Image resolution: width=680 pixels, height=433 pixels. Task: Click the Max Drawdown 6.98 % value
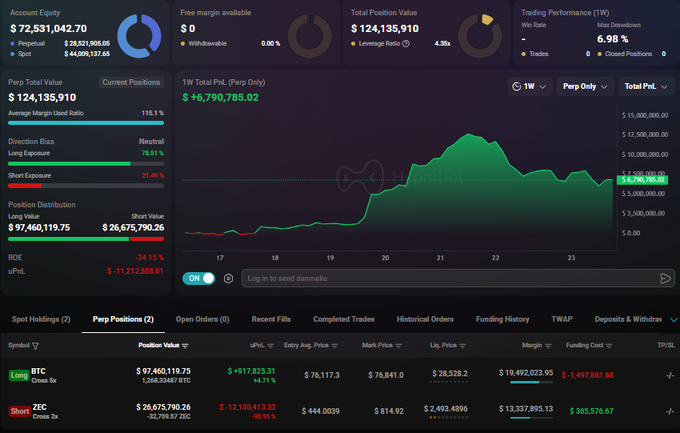612,39
